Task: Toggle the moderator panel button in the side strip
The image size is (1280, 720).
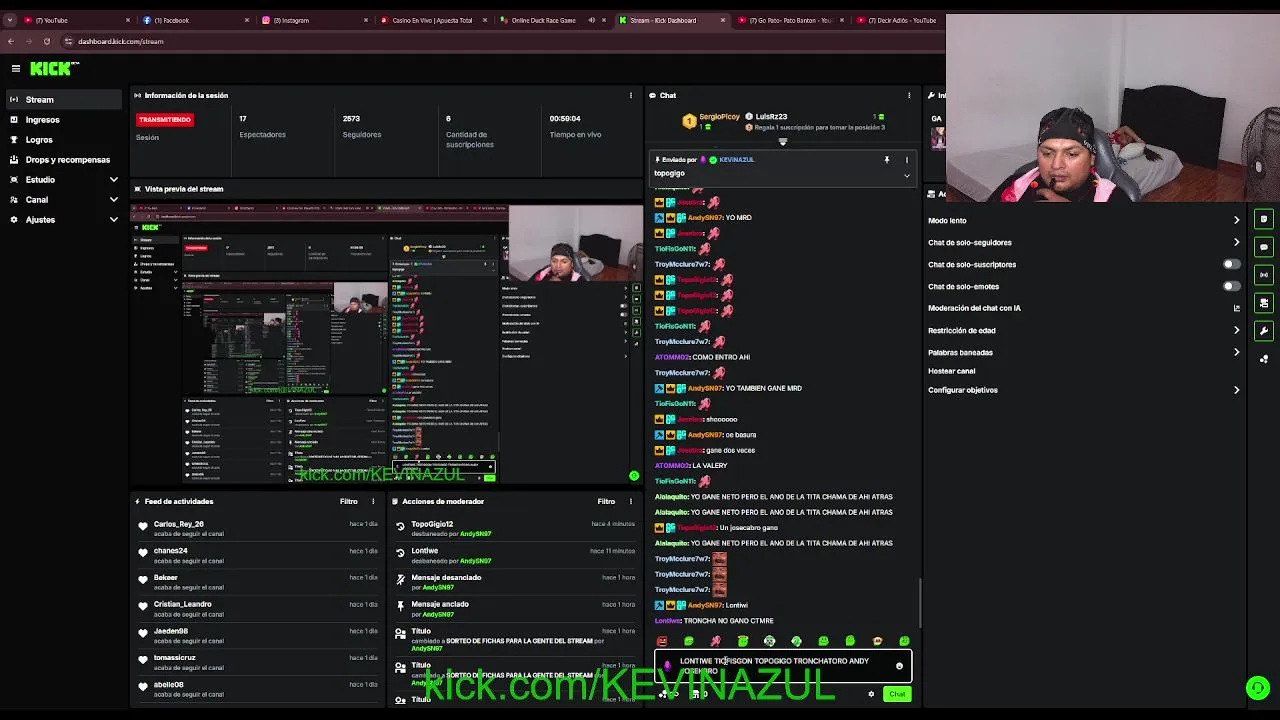Action: pos(1264,303)
